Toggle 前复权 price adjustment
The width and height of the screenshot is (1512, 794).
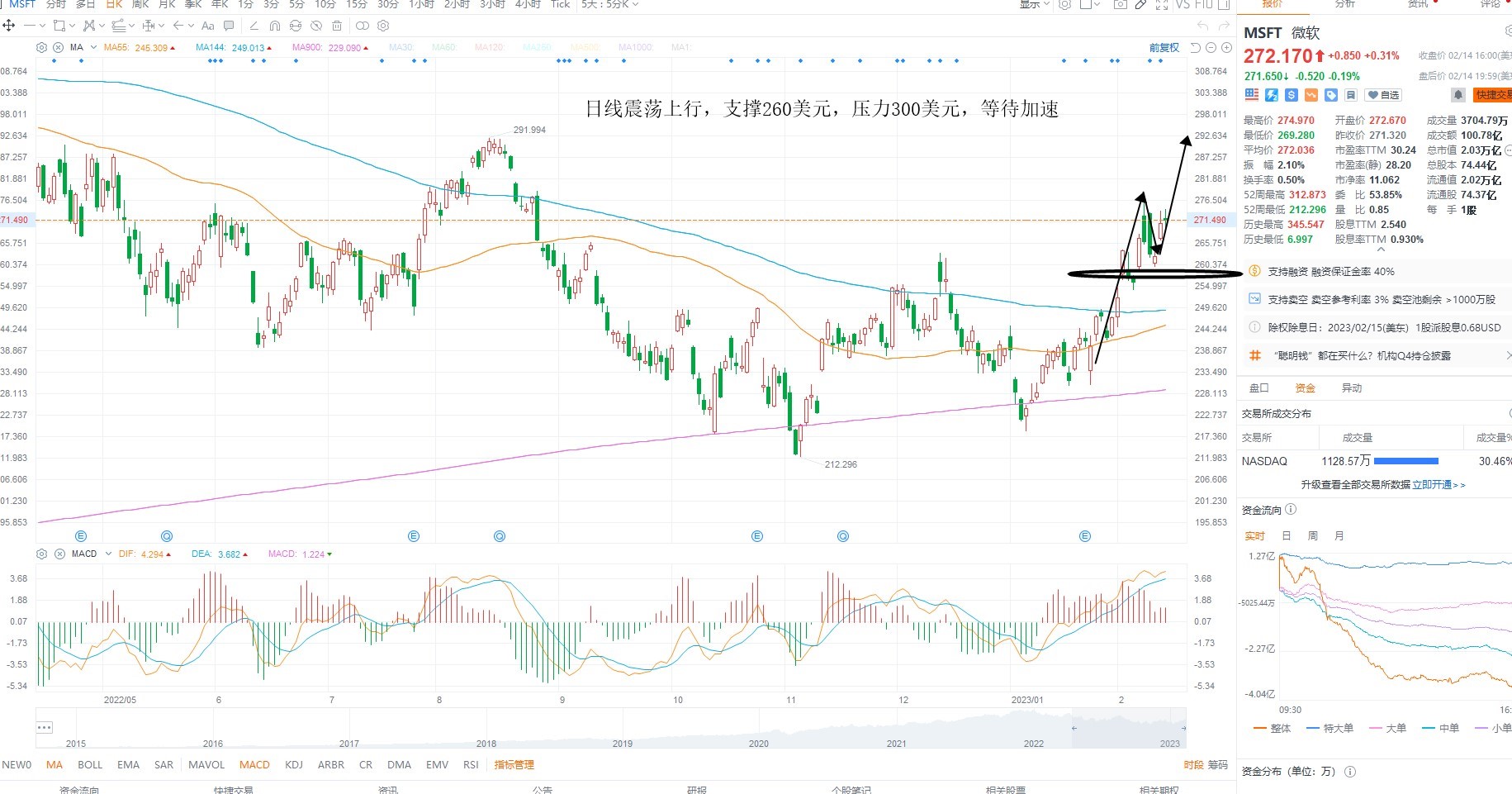pyautogui.click(x=1164, y=47)
